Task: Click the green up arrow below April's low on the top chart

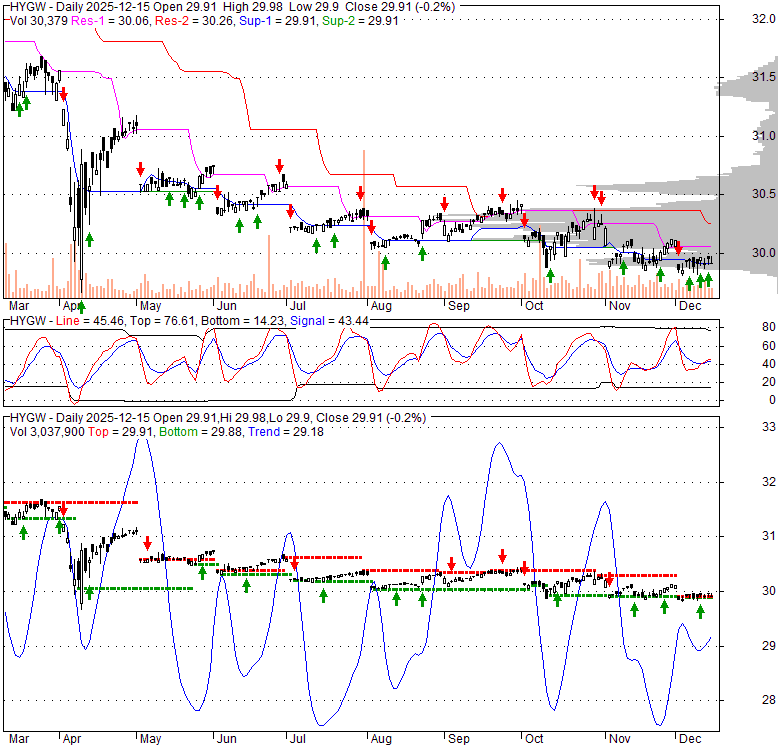Action: (x=81, y=306)
